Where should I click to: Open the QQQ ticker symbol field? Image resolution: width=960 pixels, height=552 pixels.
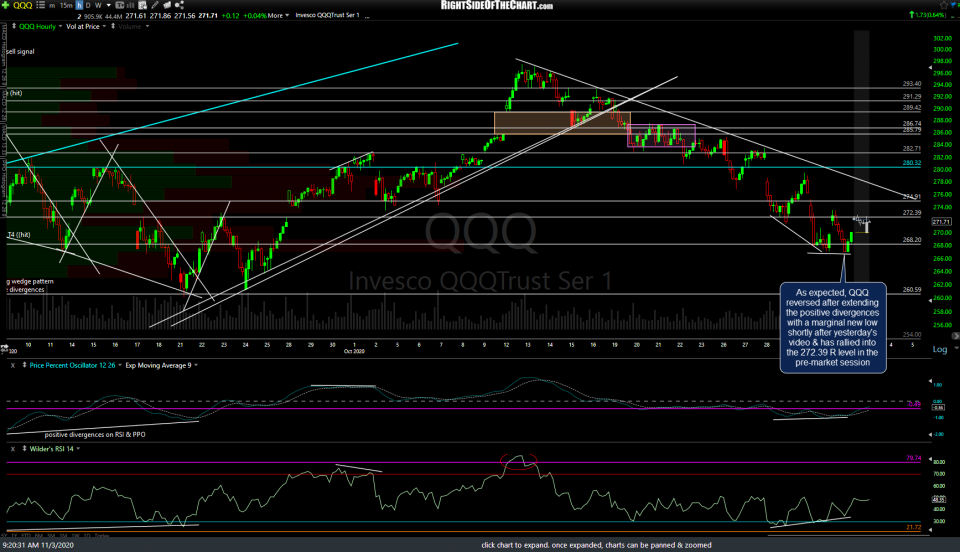pyautogui.click(x=23, y=6)
